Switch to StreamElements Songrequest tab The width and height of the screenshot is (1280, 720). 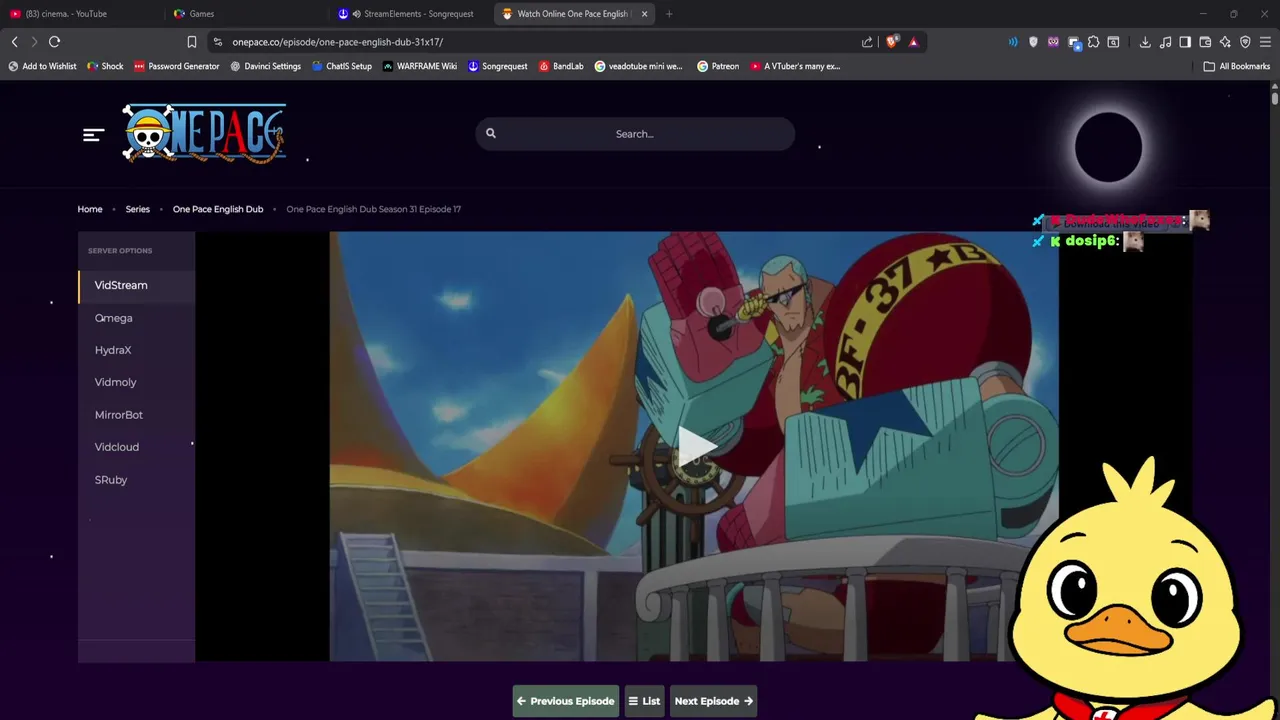(410, 14)
